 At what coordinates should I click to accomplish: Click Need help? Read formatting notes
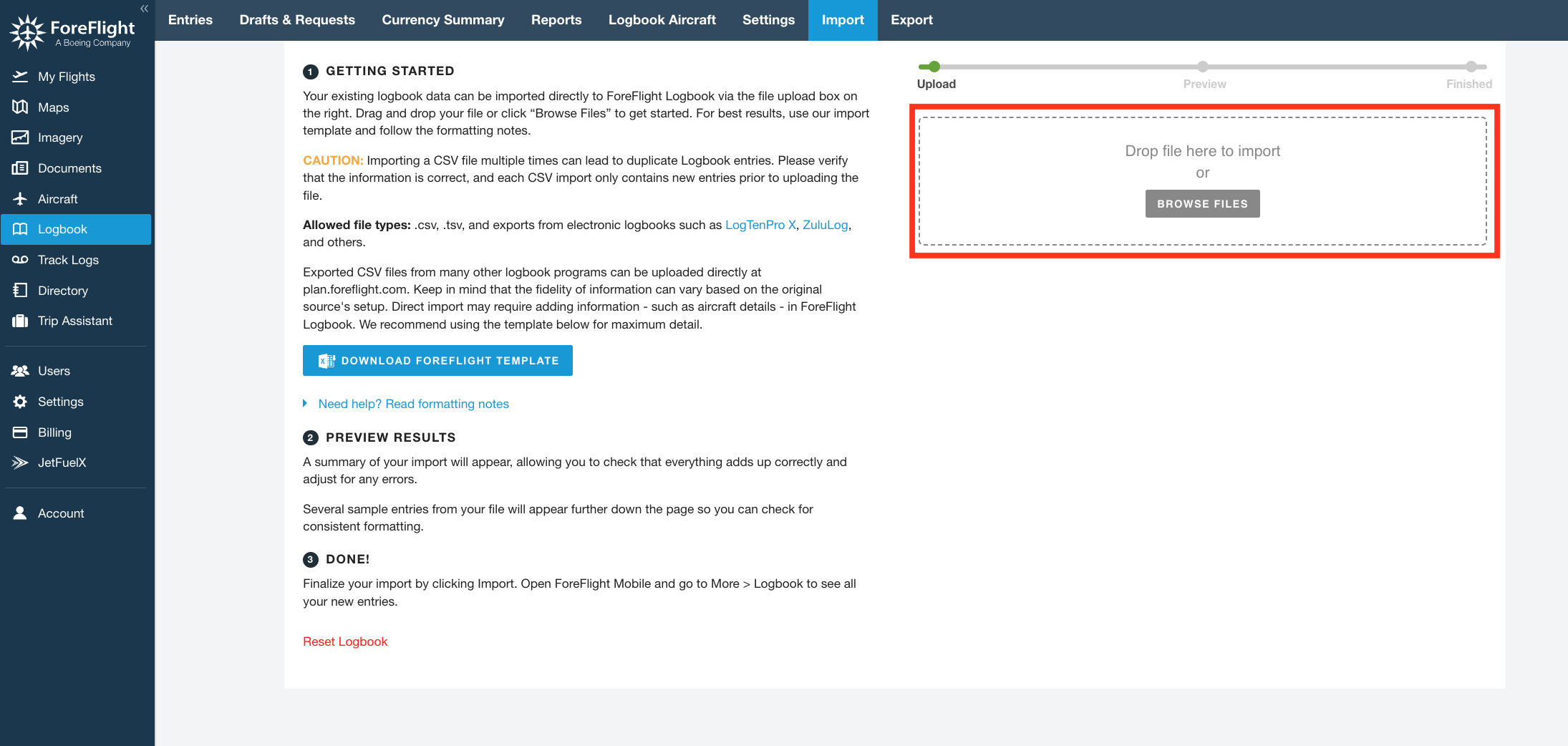pos(413,404)
